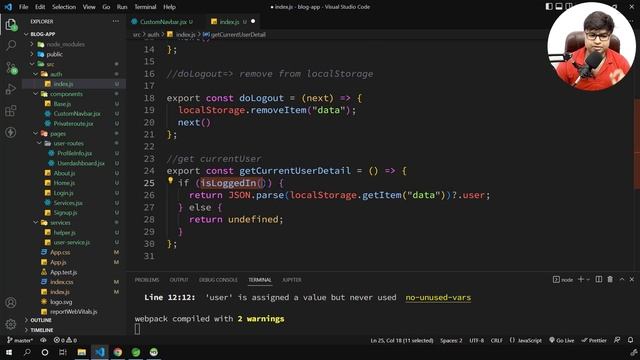Click Prettier in status bar
The image size is (640, 360).
[594, 340]
